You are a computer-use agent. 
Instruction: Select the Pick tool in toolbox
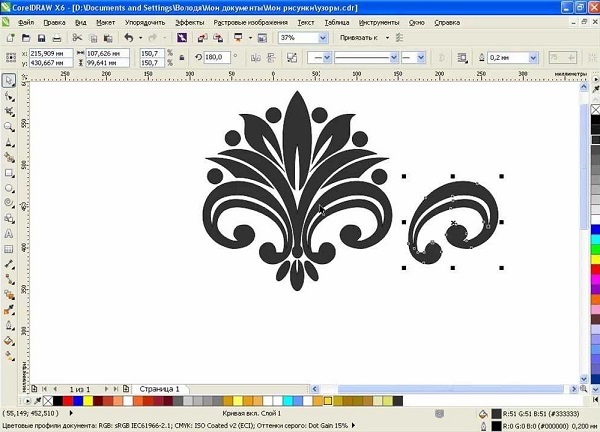click(x=9, y=80)
